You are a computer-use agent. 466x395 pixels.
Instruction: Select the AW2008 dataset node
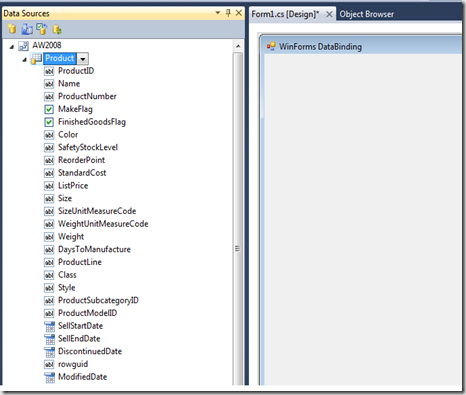pyautogui.click(x=47, y=45)
